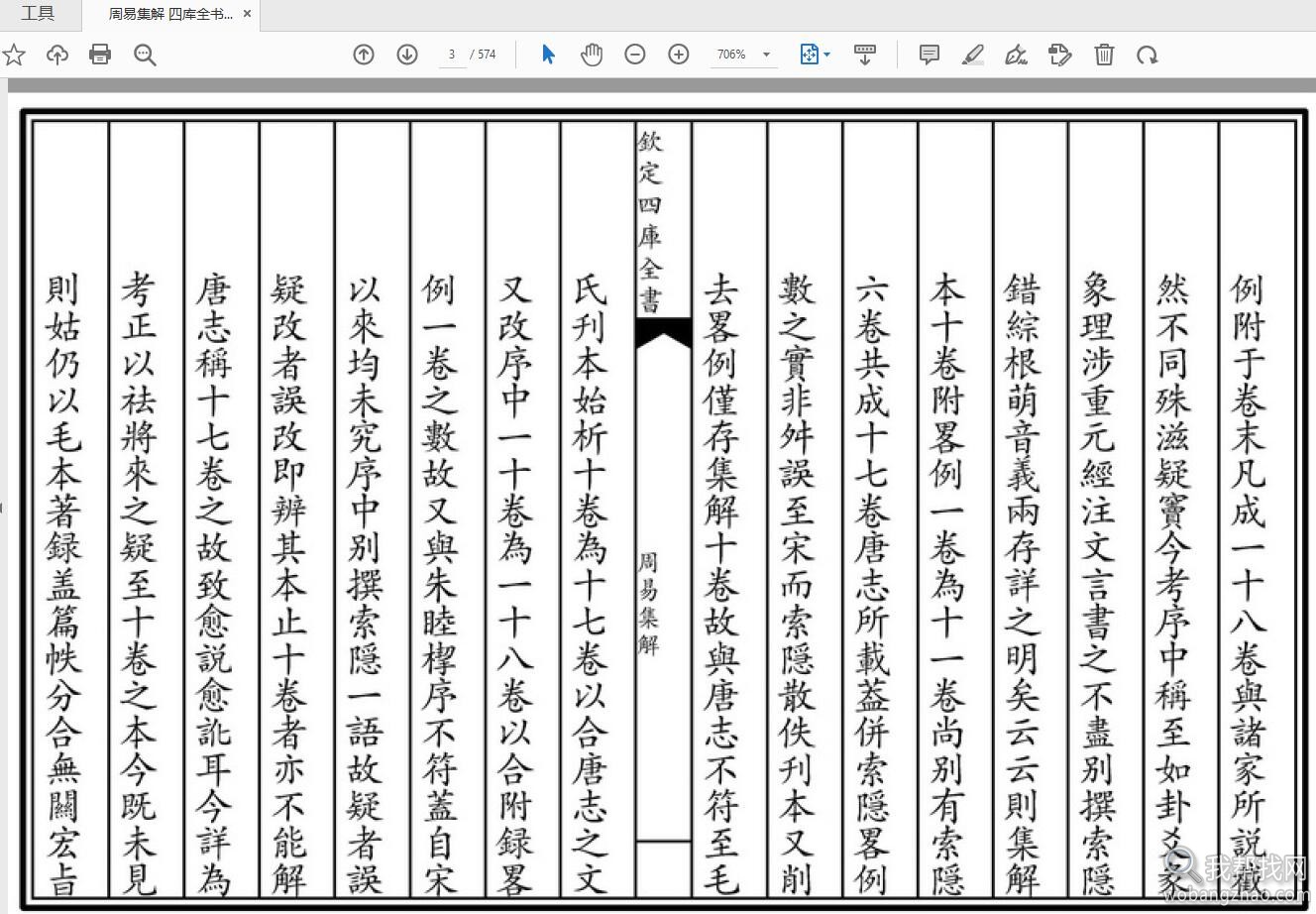Open the find text magnifier tool

pos(145,55)
